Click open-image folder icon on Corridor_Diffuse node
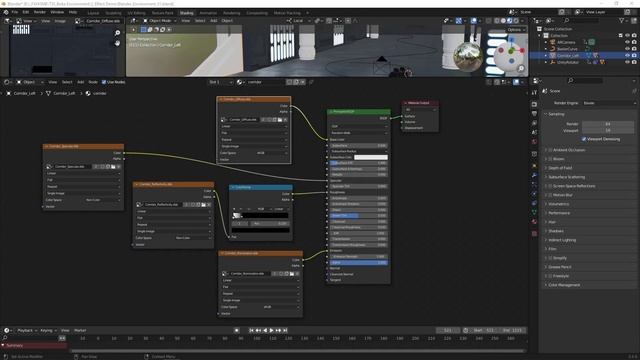 click(x=280, y=120)
